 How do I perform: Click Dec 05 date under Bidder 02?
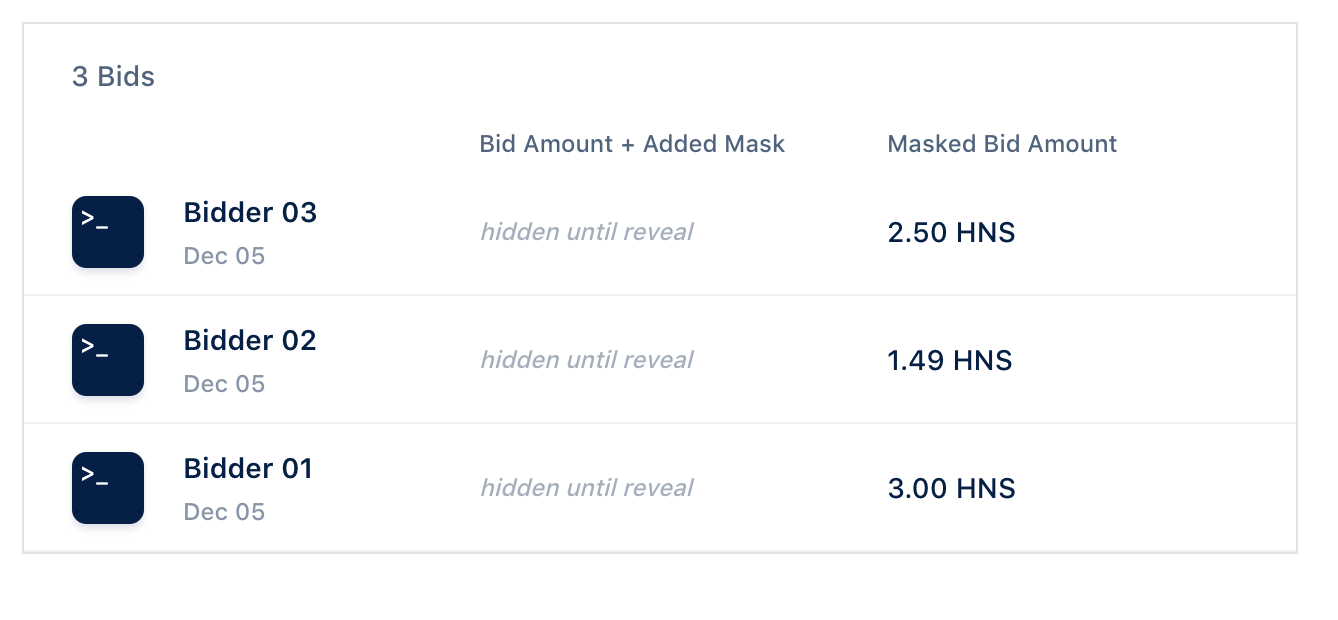point(224,384)
